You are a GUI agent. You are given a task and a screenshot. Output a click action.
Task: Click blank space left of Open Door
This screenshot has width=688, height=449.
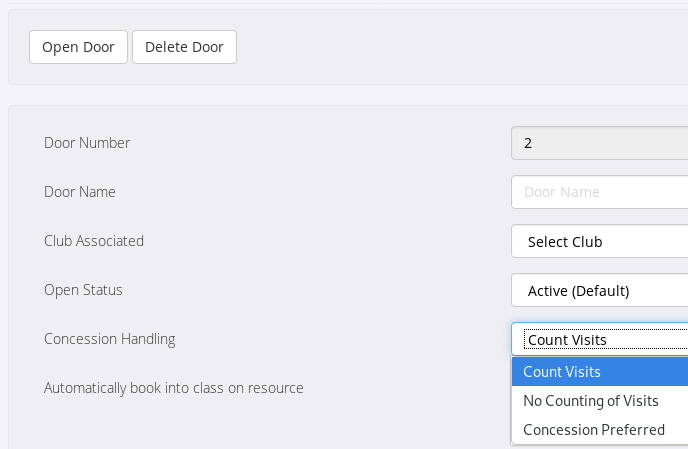[x=18, y=47]
